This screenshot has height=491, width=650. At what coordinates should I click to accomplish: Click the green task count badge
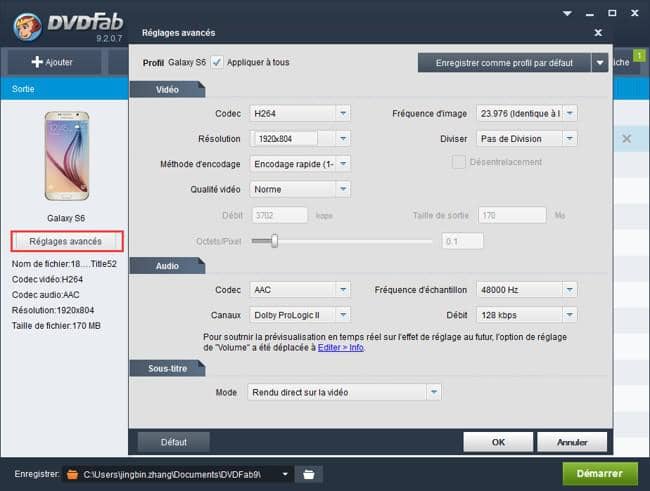tap(639, 55)
